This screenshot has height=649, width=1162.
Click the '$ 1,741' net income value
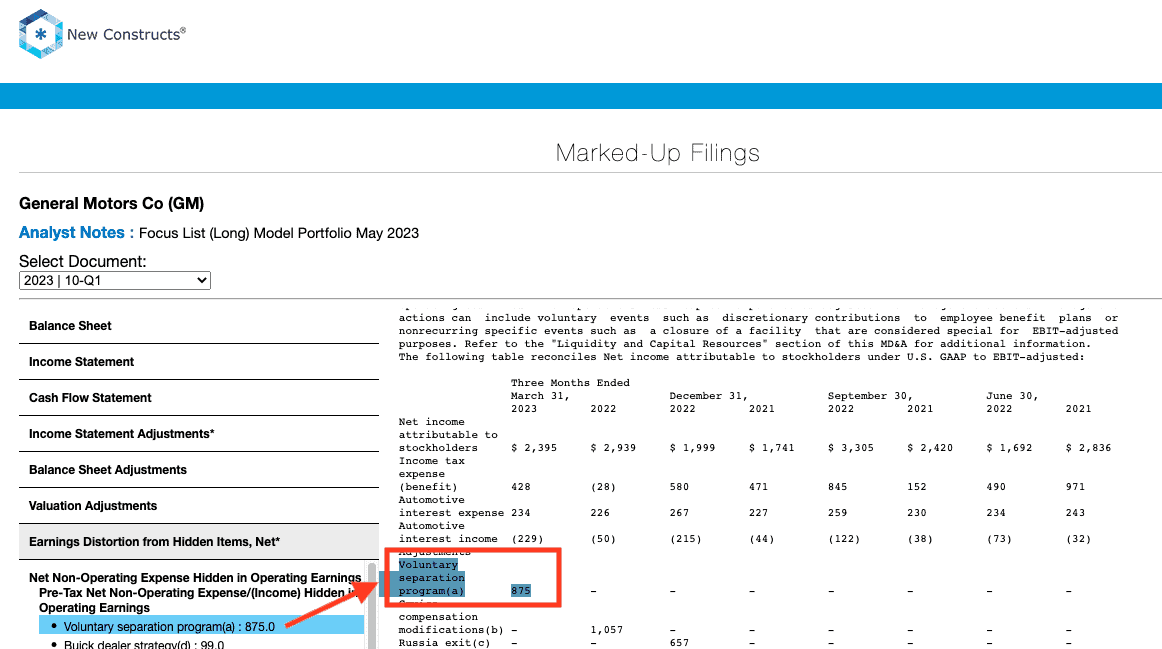[771, 448]
